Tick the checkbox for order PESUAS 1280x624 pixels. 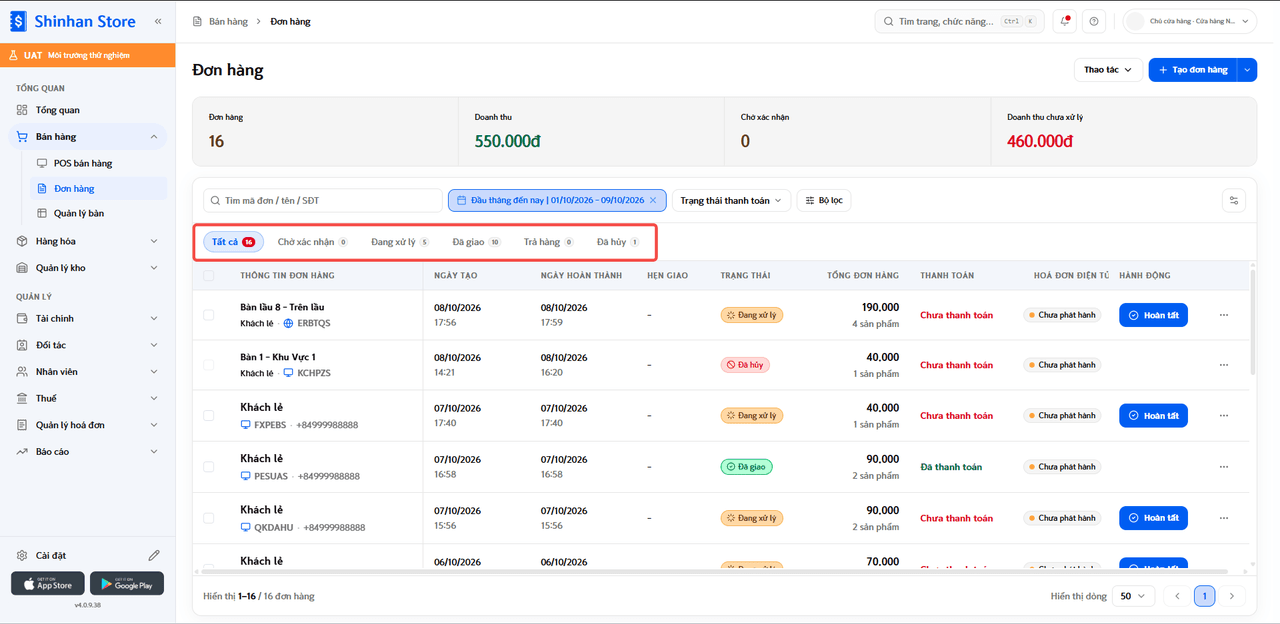[x=209, y=467]
